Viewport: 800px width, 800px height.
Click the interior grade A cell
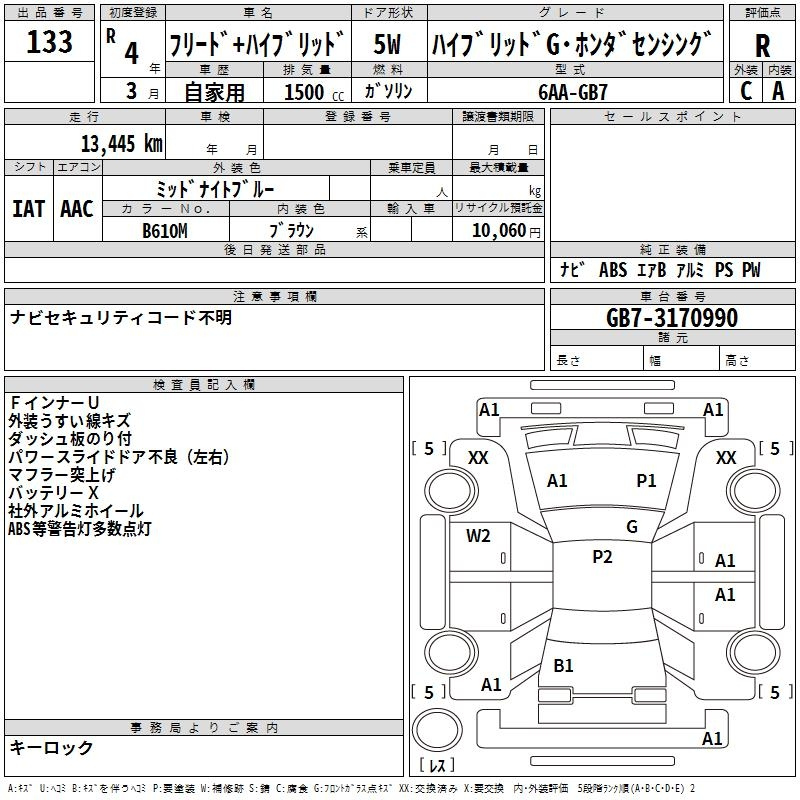[778, 90]
